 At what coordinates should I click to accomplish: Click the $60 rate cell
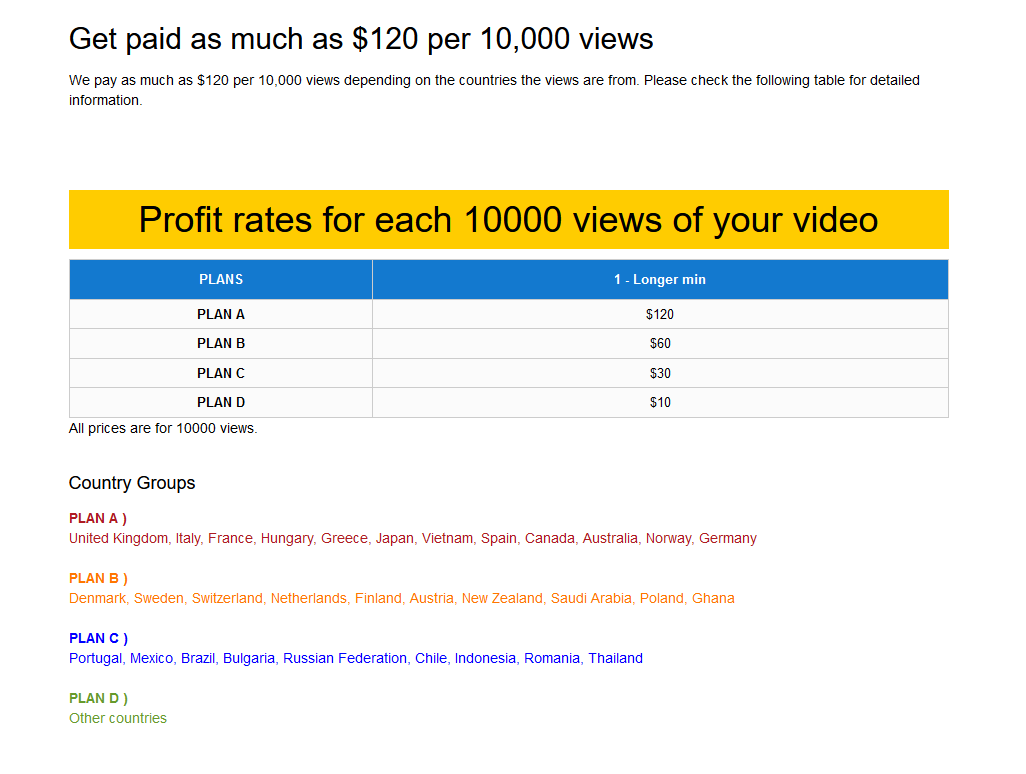(x=659, y=343)
